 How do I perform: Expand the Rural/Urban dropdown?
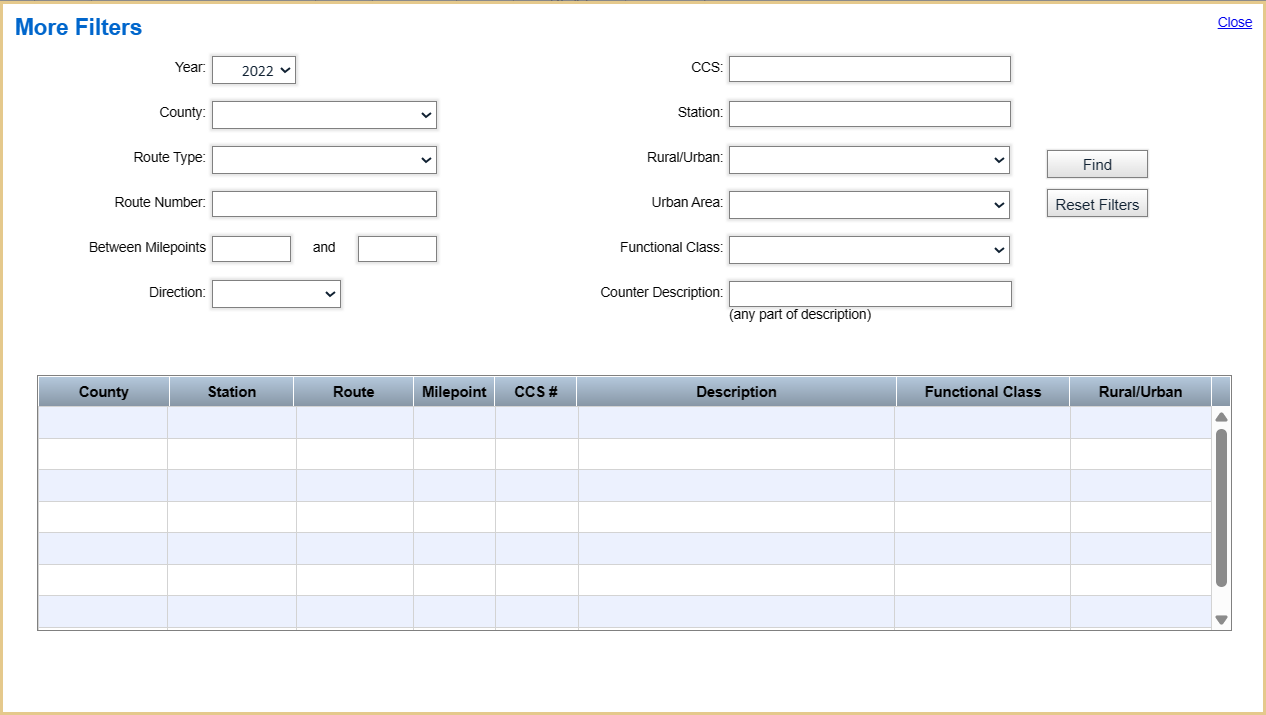click(868, 159)
